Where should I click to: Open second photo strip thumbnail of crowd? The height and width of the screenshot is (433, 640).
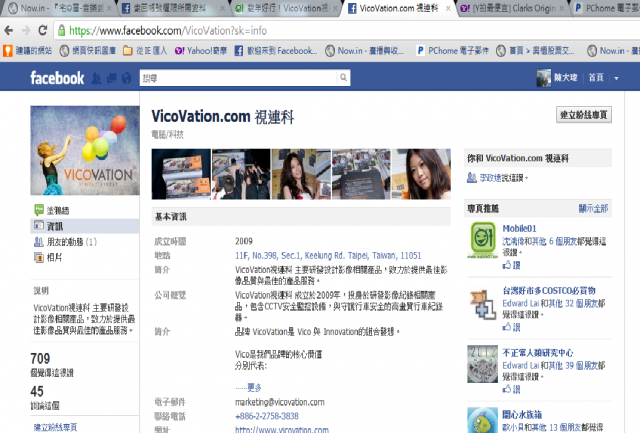tap(241, 174)
